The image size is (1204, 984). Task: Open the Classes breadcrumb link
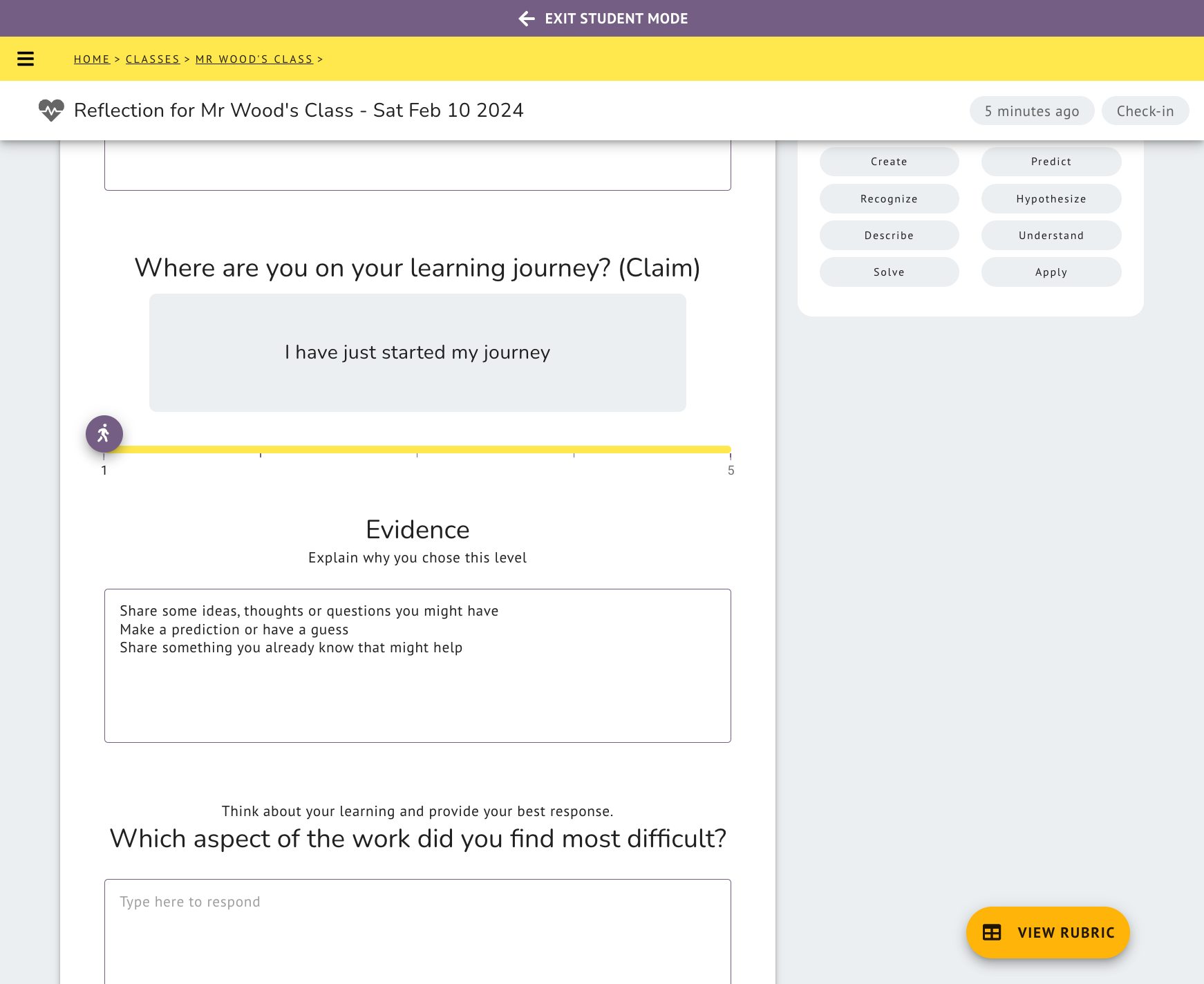[153, 59]
